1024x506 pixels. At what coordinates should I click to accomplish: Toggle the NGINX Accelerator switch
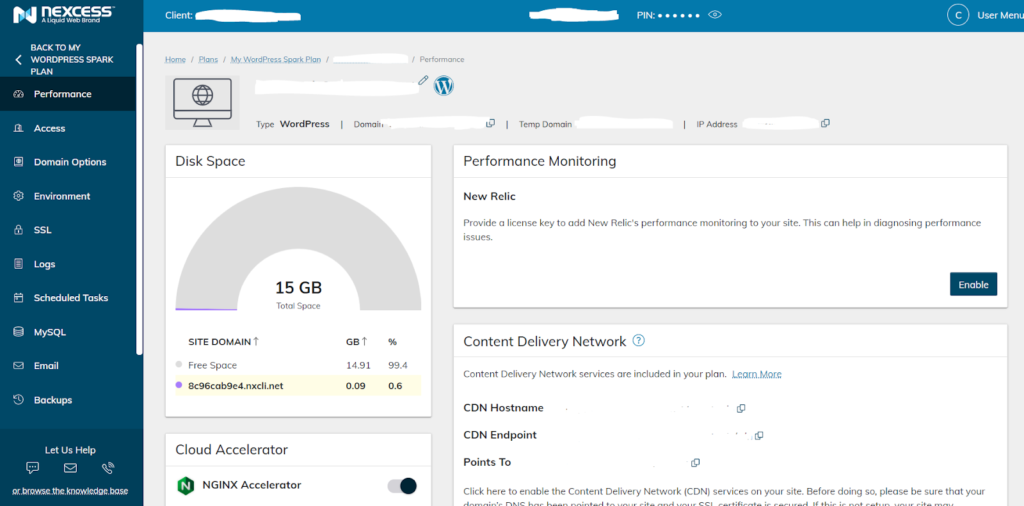pyautogui.click(x=402, y=485)
